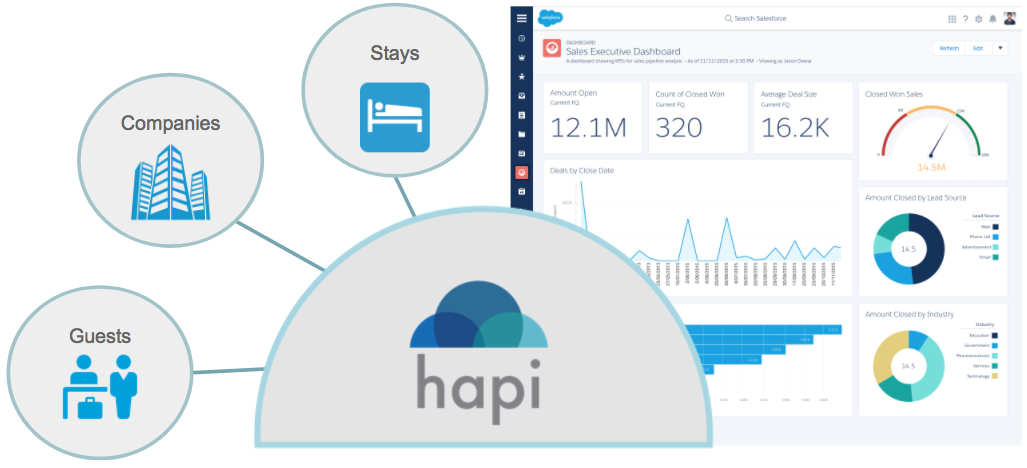Select the star person icon in the sidebar

(521, 77)
